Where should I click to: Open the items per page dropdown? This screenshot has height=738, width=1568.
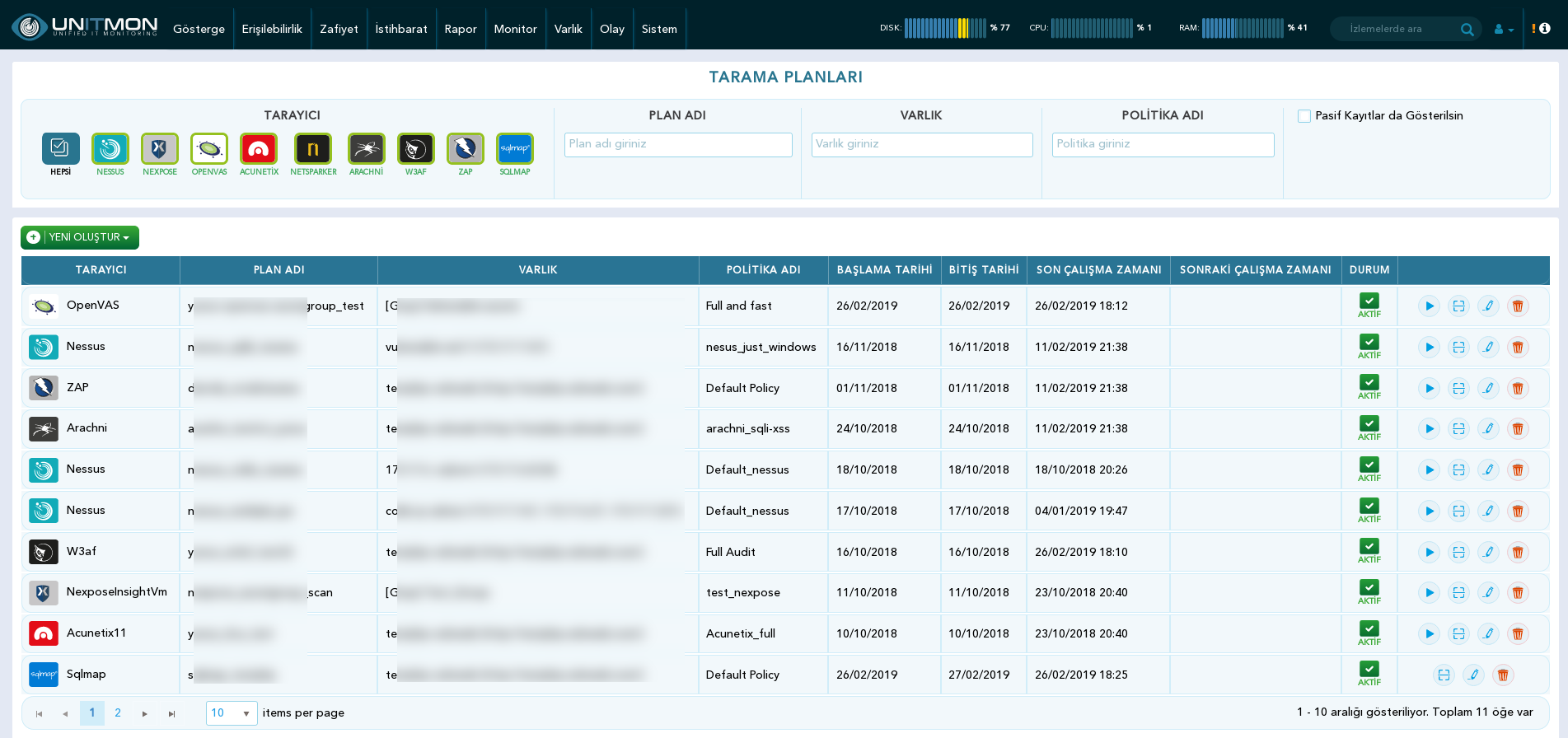[x=232, y=713]
